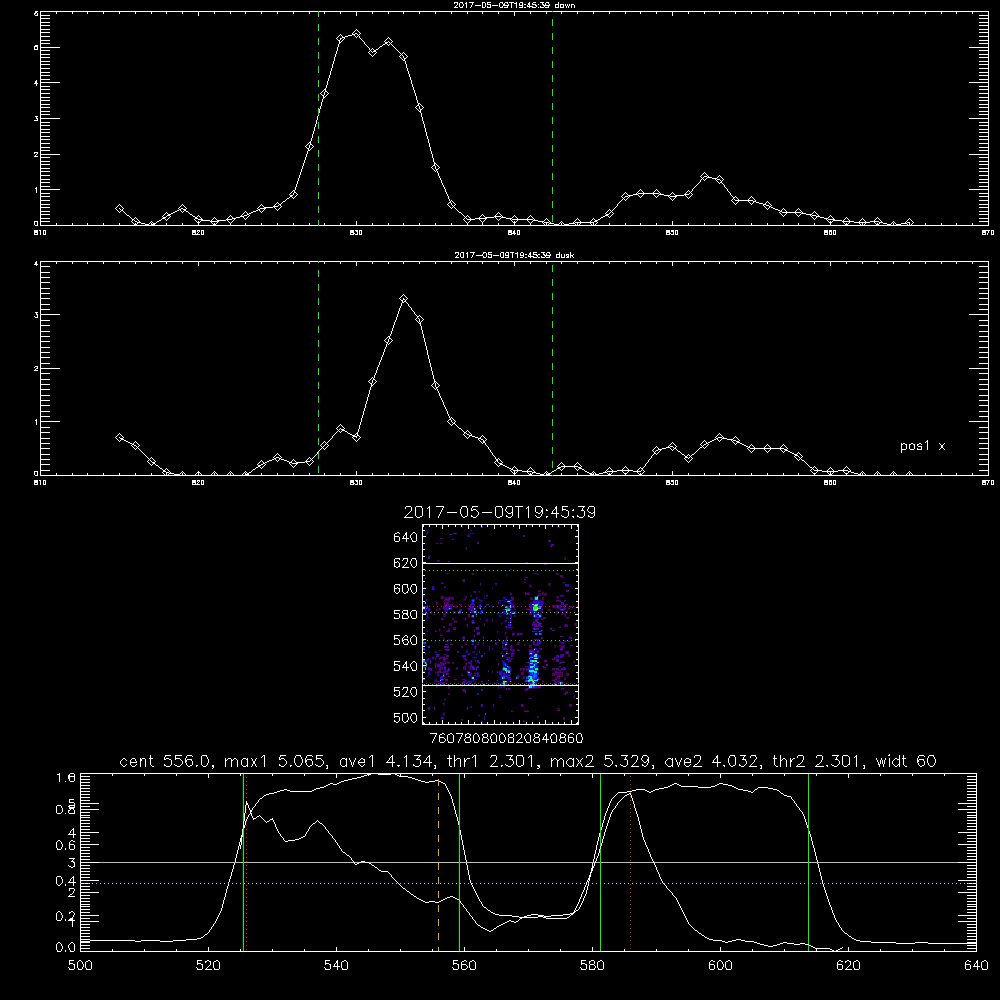1000x1000 pixels.
Task: Click the peak diamond marker in dusk plot
Action: tap(404, 298)
